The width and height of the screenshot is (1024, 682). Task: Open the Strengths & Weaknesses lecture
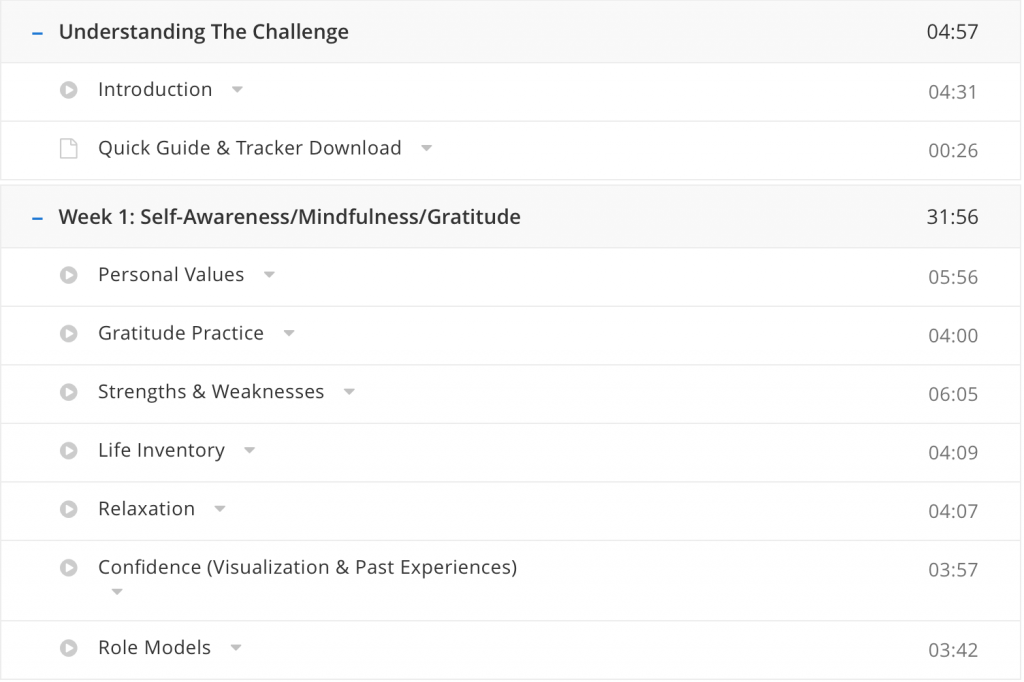pyautogui.click(x=211, y=392)
